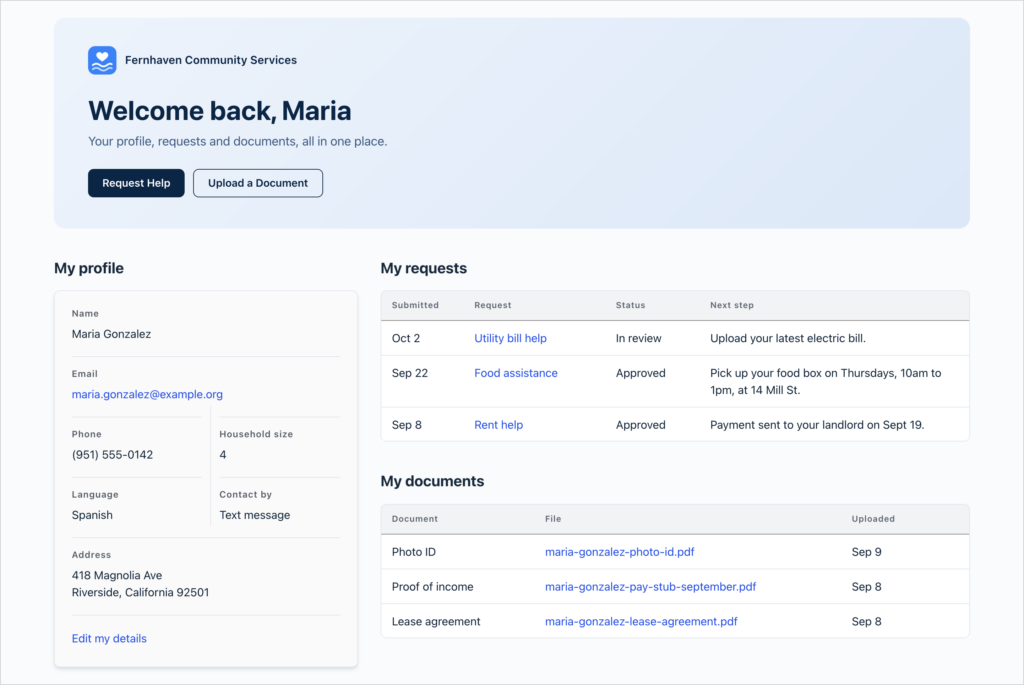Click the household size value 4

(223, 454)
